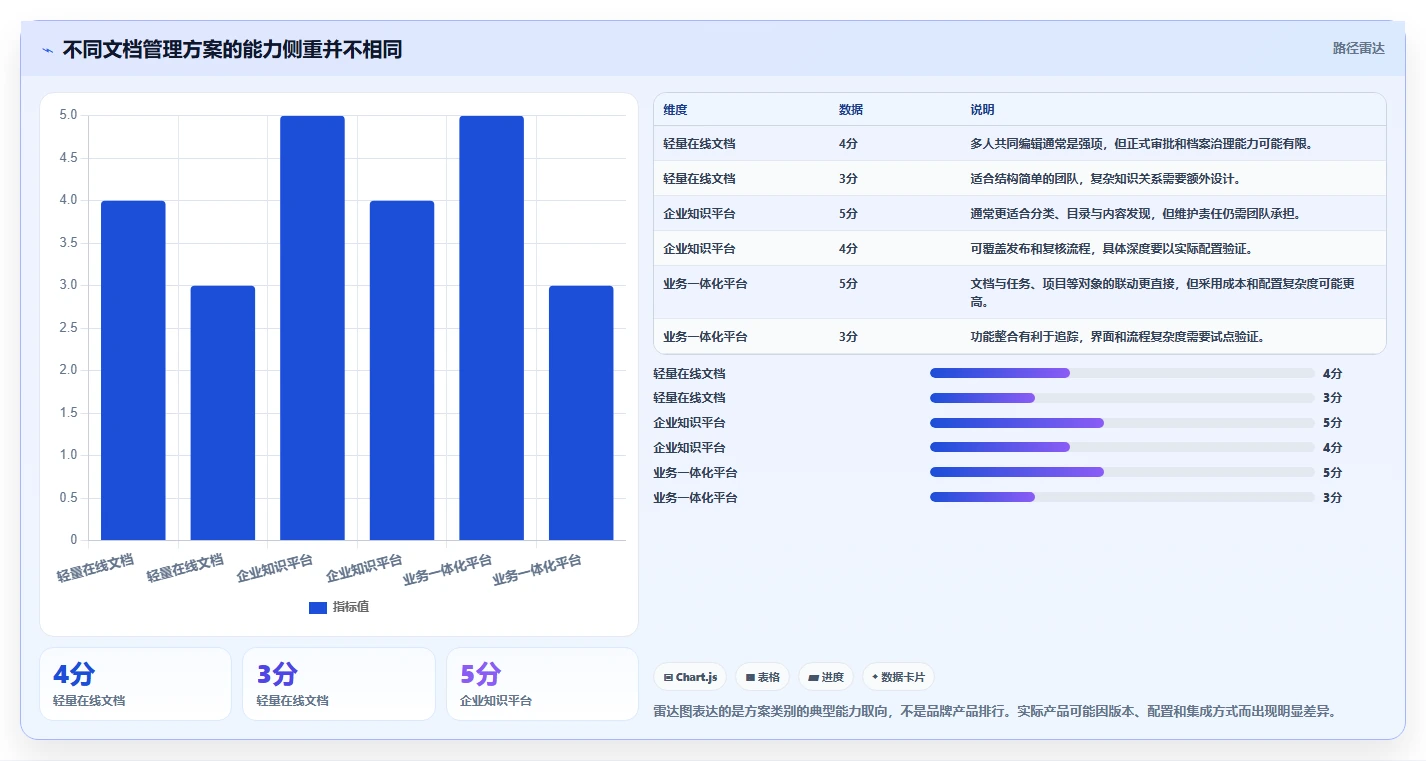The width and height of the screenshot is (1426, 761).
Task: Click the 轻量在线文档 progress bar showing 4分
Action: tap(1122, 373)
